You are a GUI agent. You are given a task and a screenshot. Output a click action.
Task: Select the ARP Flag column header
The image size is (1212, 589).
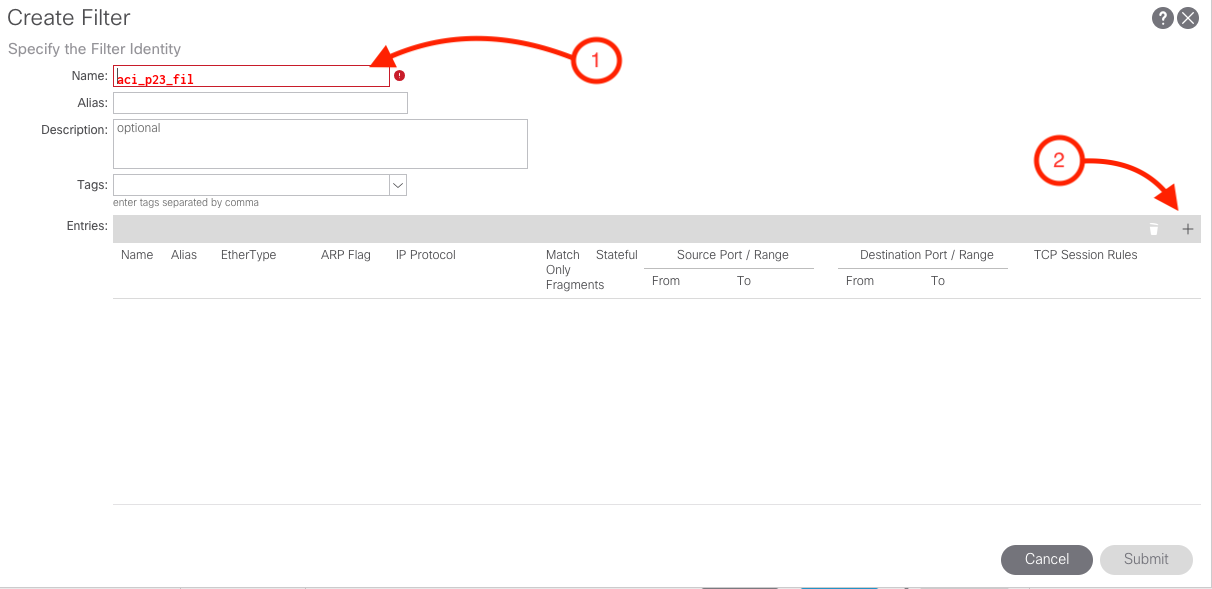coord(345,255)
